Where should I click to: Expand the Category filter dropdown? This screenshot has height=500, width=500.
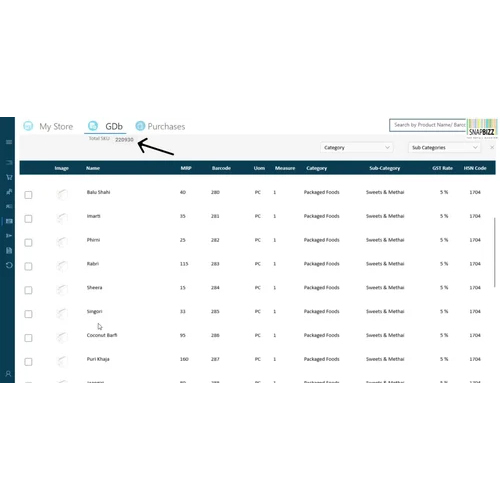pyautogui.click(x=356, y=147)
